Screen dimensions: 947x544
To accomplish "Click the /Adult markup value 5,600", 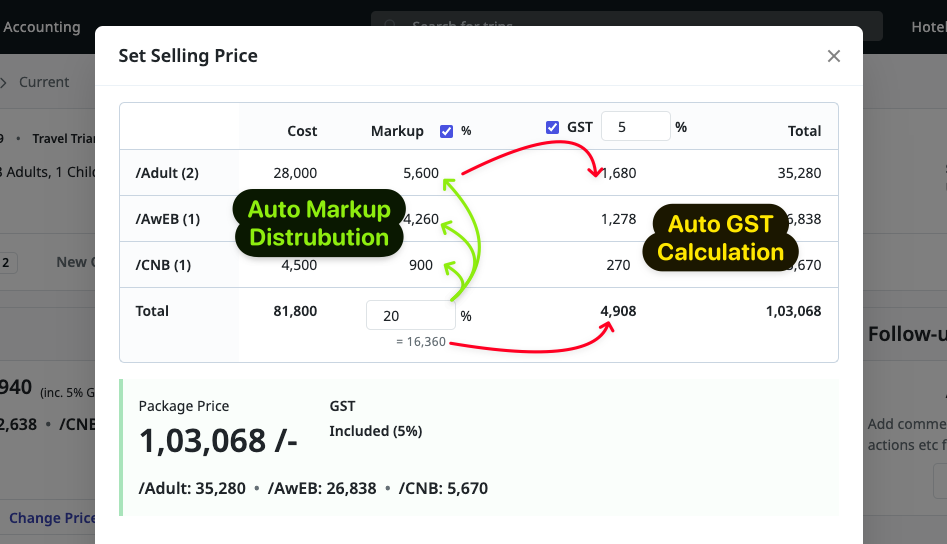I will [x=420, y=173].
